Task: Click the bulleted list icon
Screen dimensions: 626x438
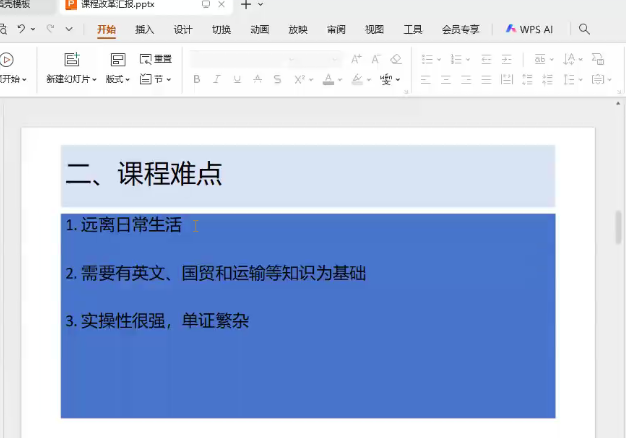Action: coord(427,60)
